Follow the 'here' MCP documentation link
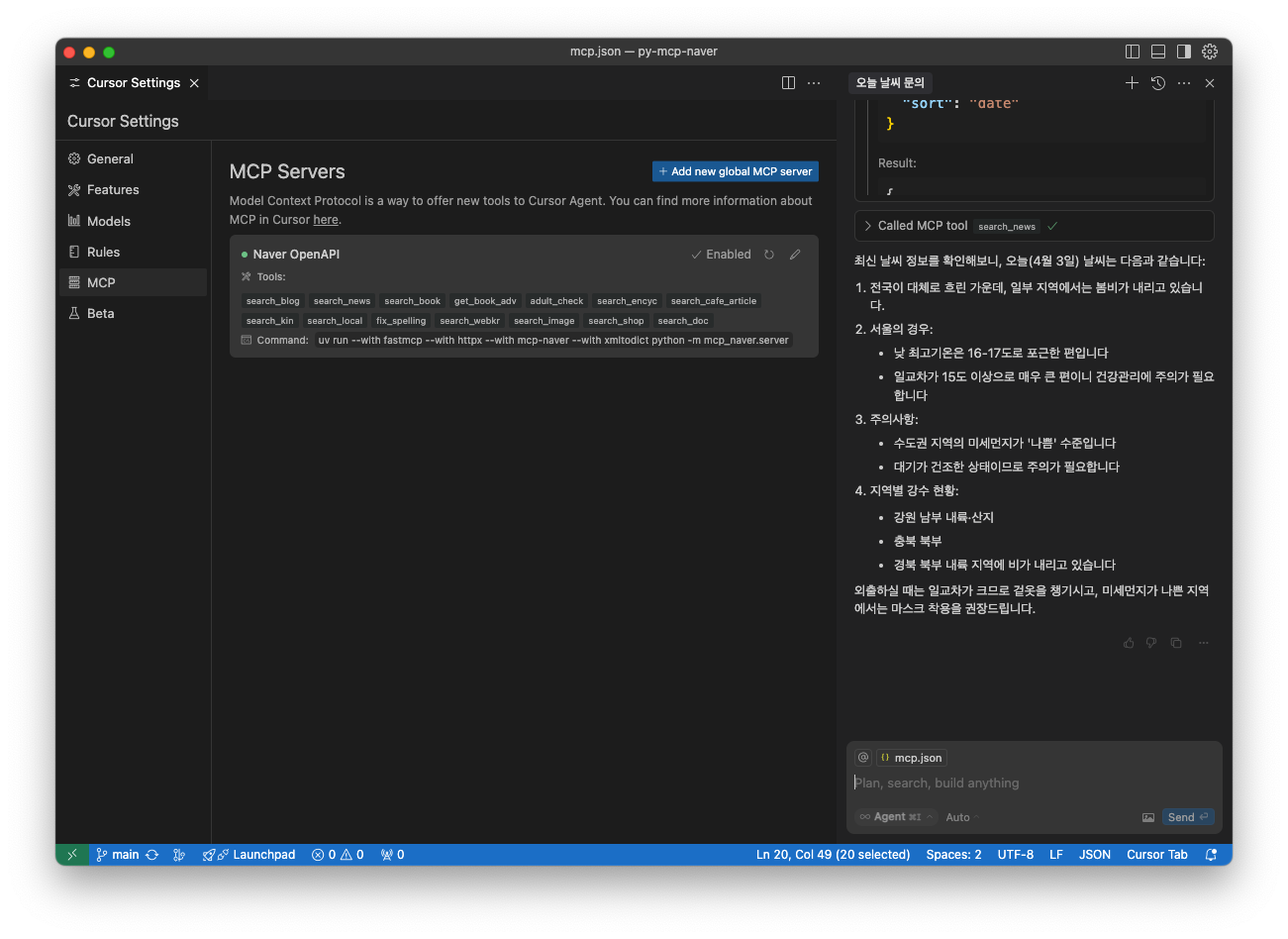This screenshot has height=939, width=1288. click(x=326, y=220)
